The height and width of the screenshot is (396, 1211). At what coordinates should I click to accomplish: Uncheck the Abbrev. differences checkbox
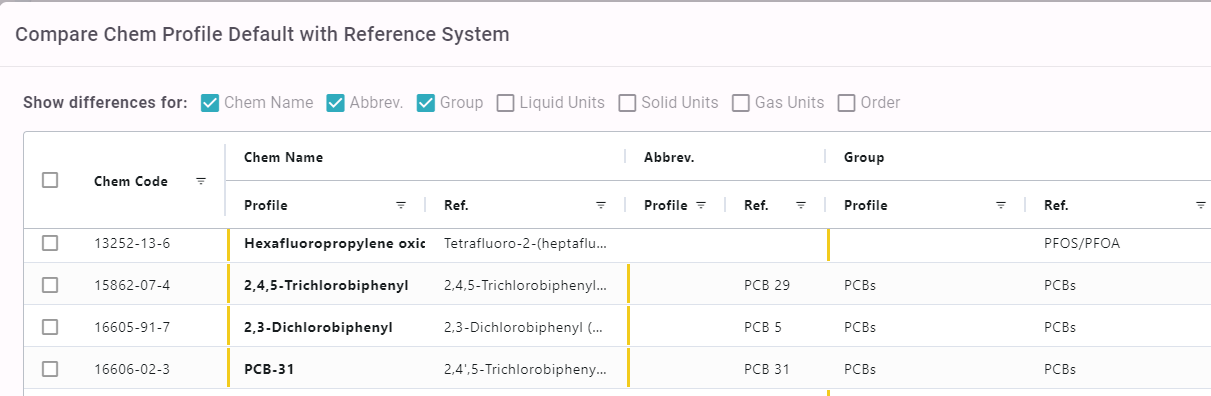pyautogui.click(x=336, y=102)
